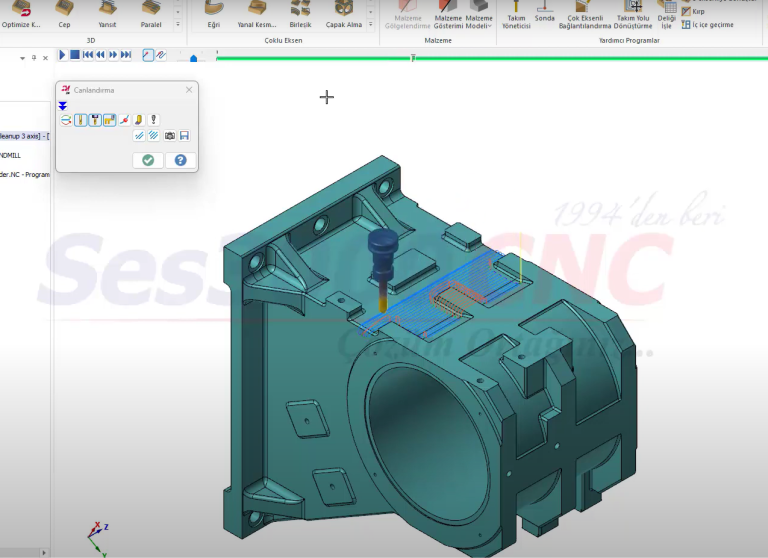
Task: Toggle quick verify shading in Canlandırma
Action: [139, 120]
